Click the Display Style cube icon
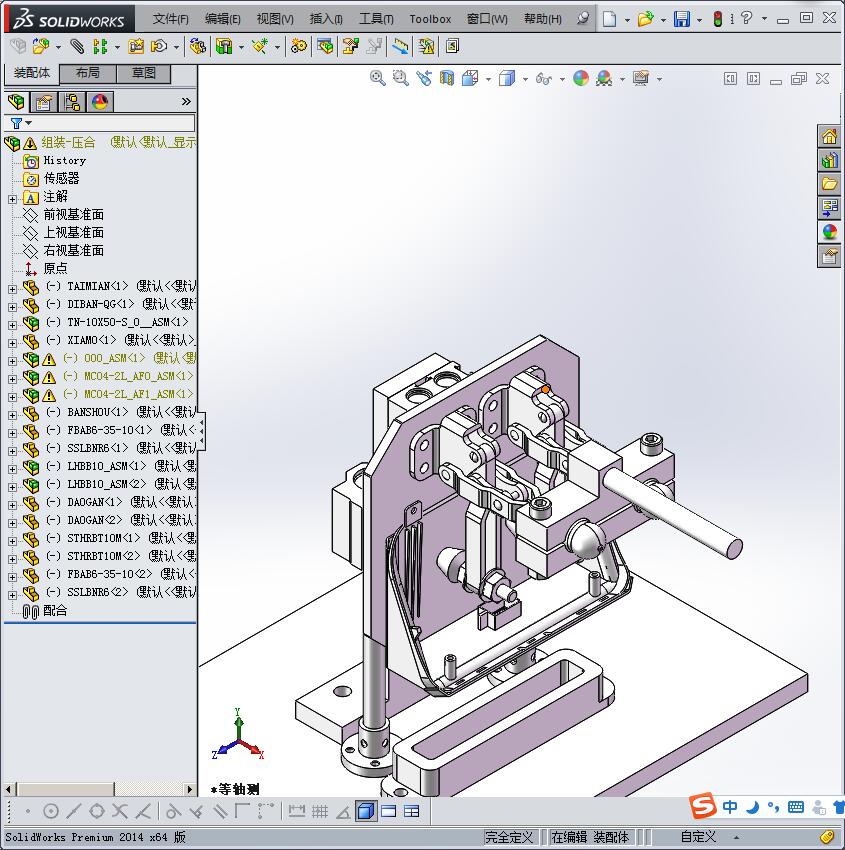This screenshot has height=850, width=845. pyautogui.click(x=506, y=79)
